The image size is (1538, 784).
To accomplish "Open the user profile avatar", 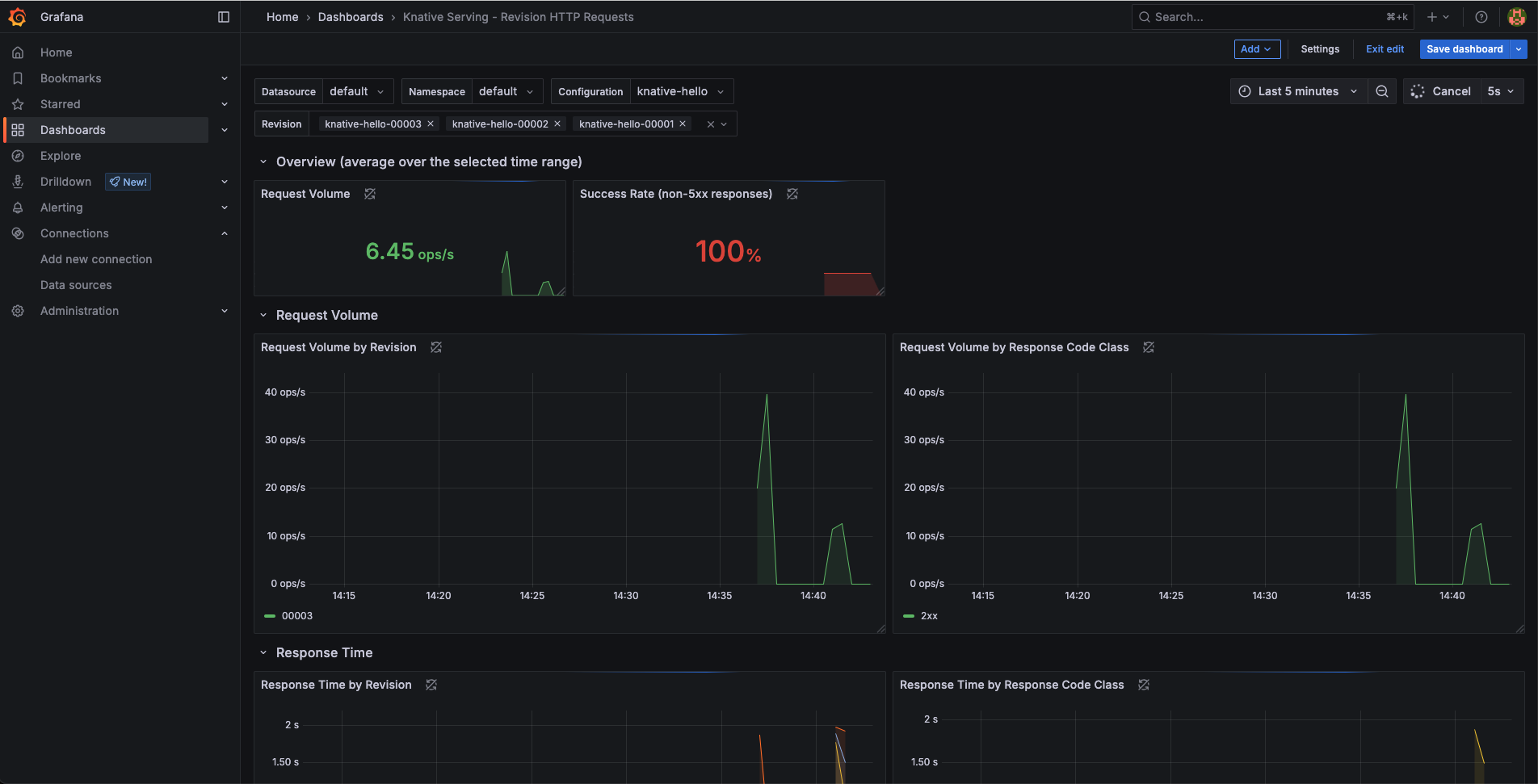I will tap(1516, 17).
